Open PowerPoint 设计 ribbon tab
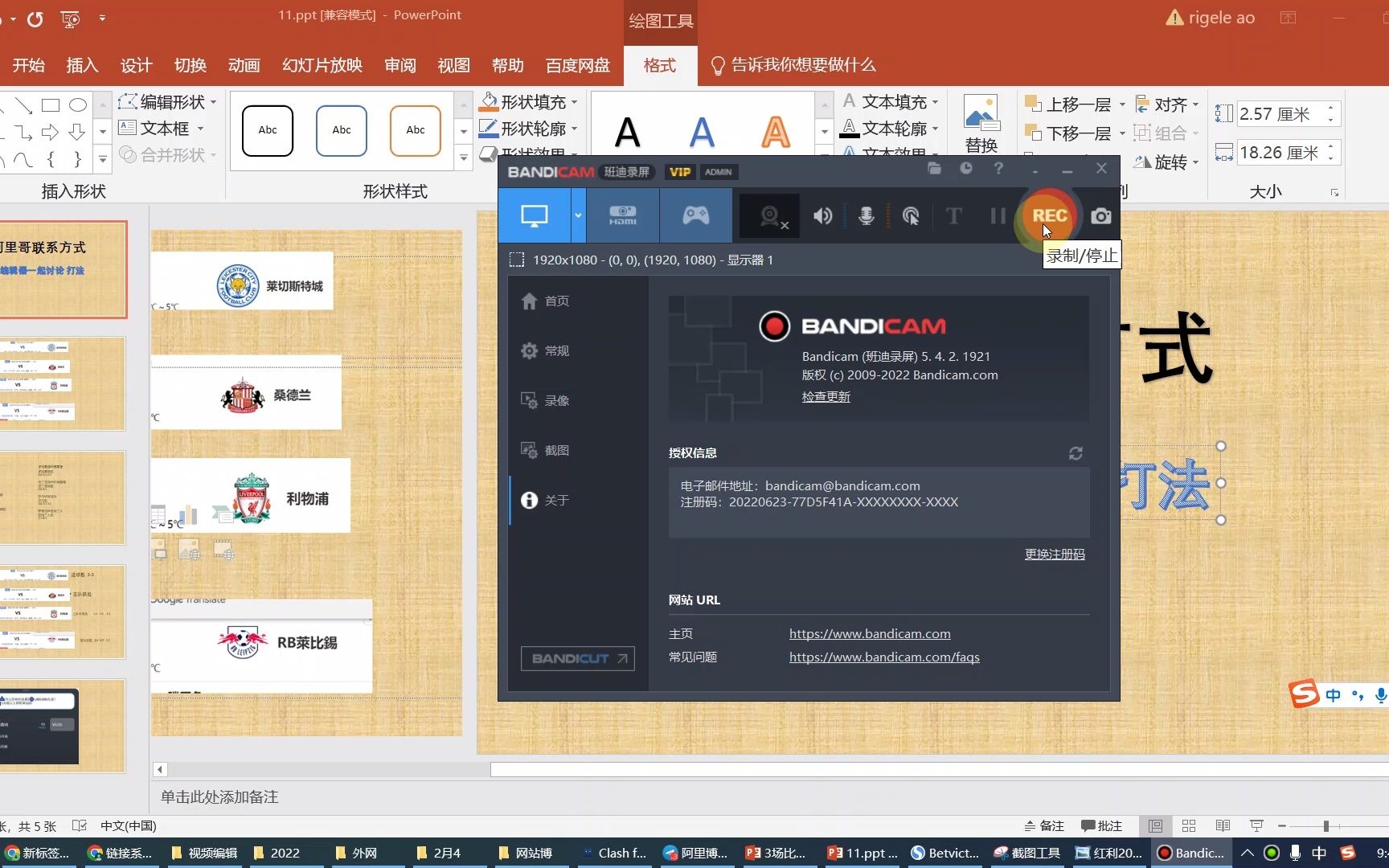This screenshot has height=868, width=1389. click(136, 65)
